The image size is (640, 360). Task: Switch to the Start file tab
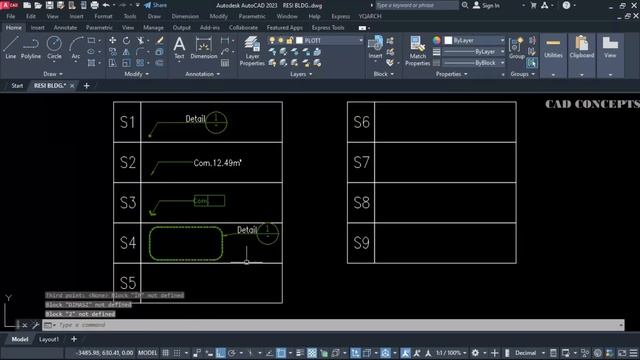pyautogui.click(x=17, y=85)
